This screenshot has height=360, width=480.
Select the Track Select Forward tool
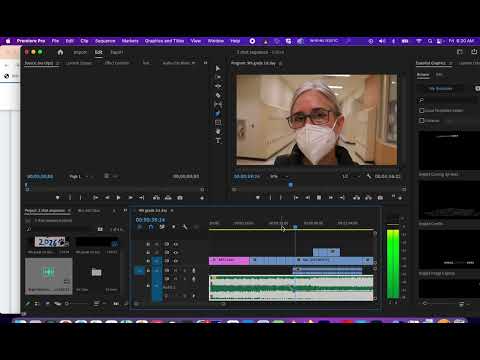coord(218,77)
